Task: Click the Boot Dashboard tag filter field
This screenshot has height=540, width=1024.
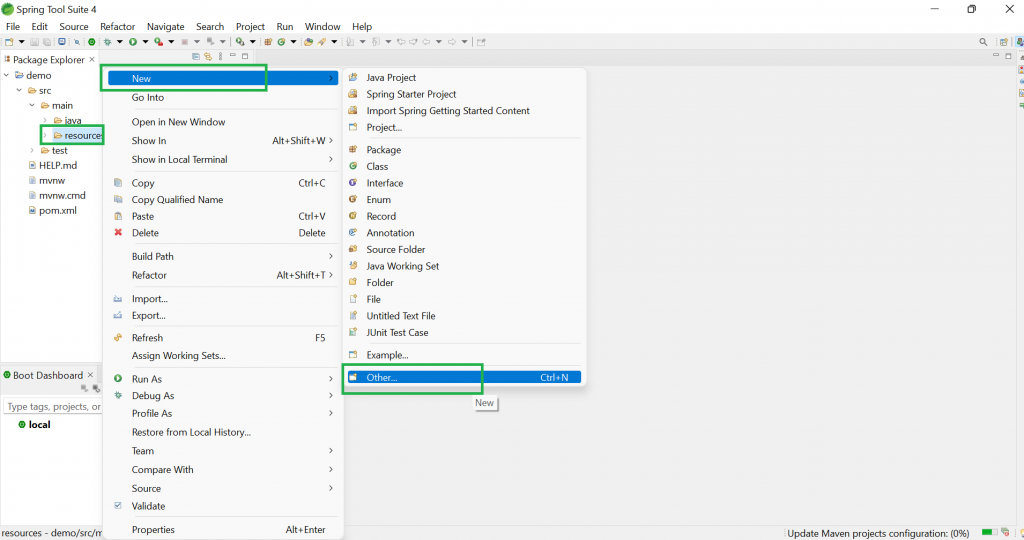Action: (x=53, y=406)
